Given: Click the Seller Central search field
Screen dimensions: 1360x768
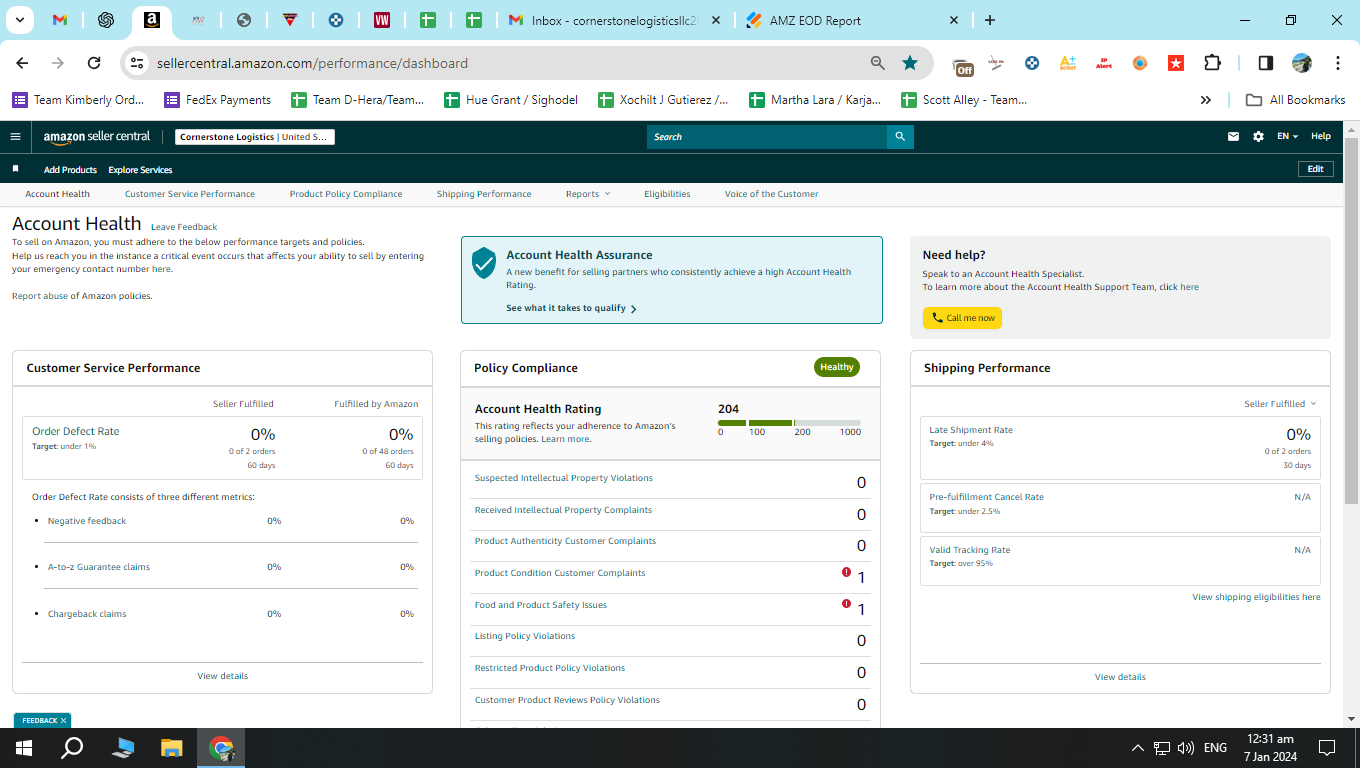Looking at the screenshot, I should 767,137.
